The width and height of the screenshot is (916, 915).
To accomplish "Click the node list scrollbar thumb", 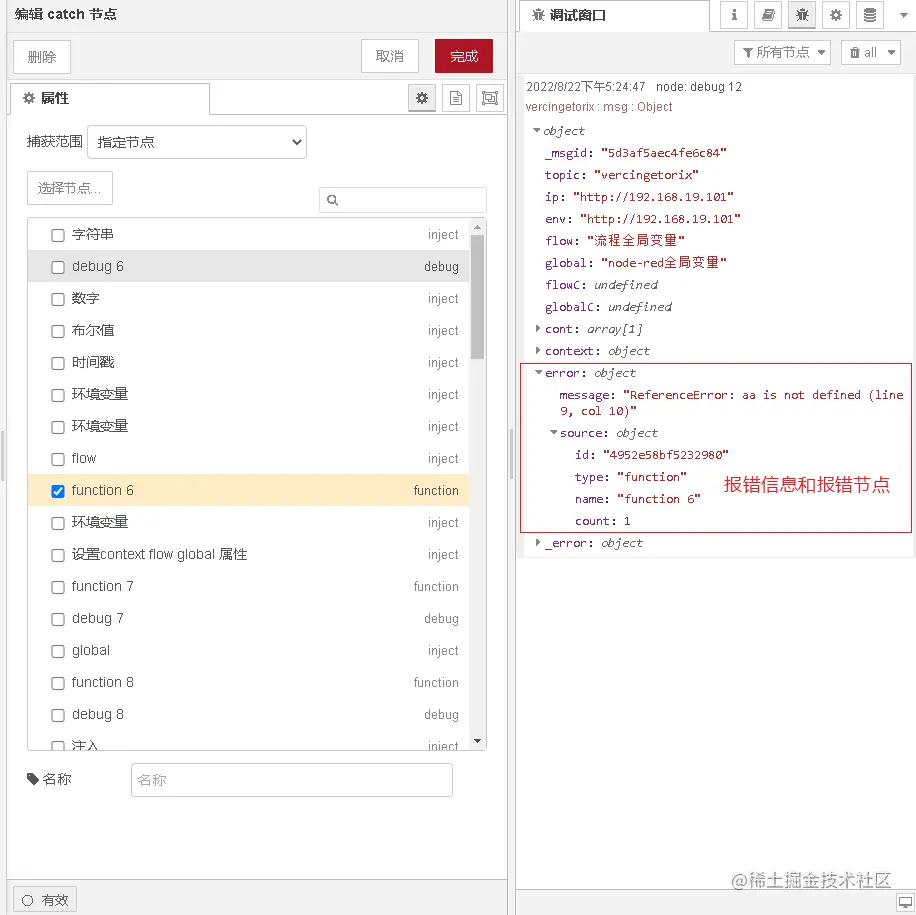I will pyautogui.click(x=477, y=297).
